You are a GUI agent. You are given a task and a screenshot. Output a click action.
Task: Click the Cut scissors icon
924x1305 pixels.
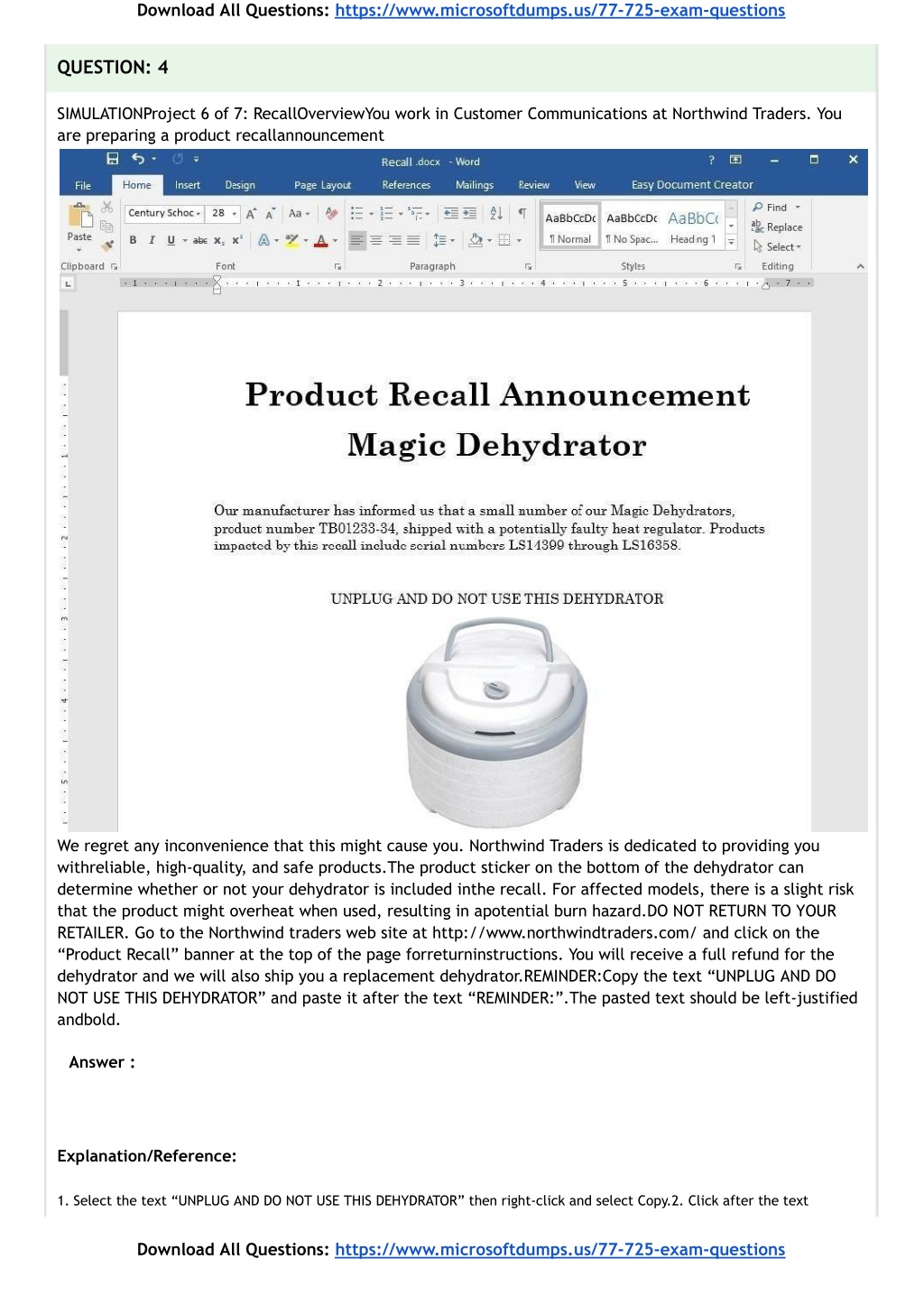pyautogui.click(x=107, y=208)
